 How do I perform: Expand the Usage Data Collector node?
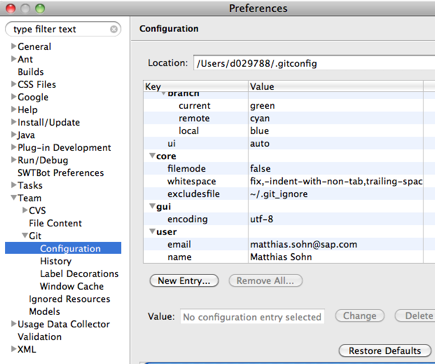tap(14, 324)
